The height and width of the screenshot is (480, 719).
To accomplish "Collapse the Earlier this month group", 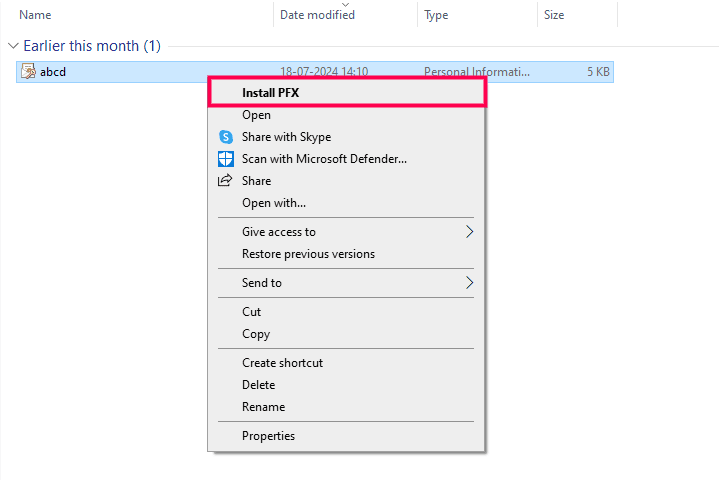I will [13, 46].
